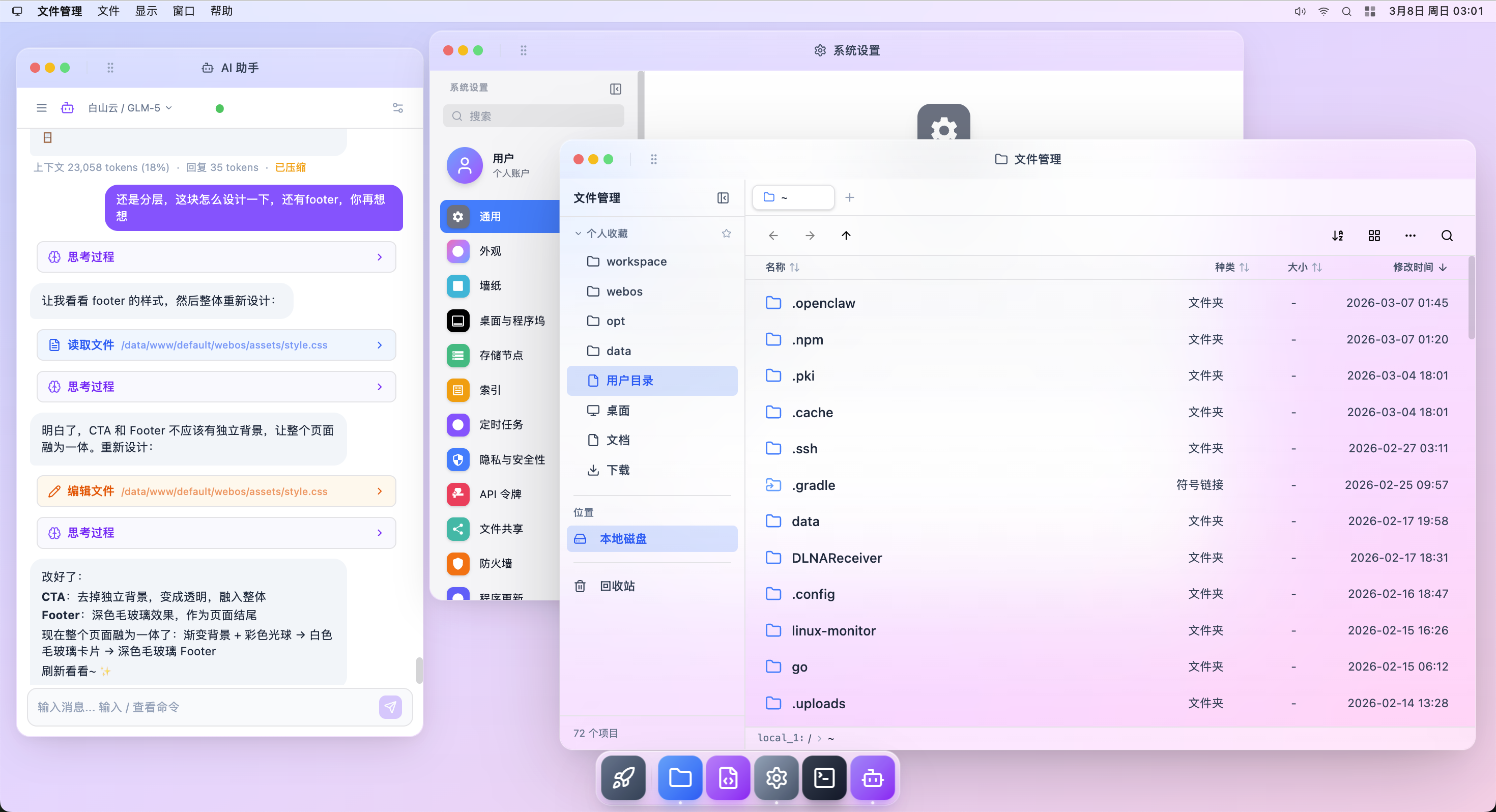Open the 编辑文件 style.css entry
Screen dimensions: 1496x812
coord(215,491)
